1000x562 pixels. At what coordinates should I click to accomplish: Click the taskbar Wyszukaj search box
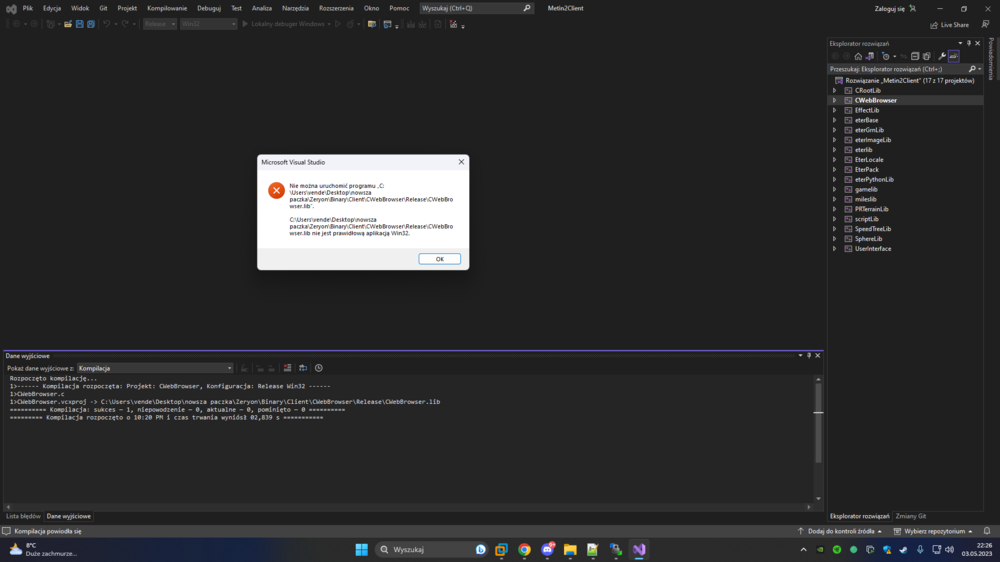coord(432,549)
